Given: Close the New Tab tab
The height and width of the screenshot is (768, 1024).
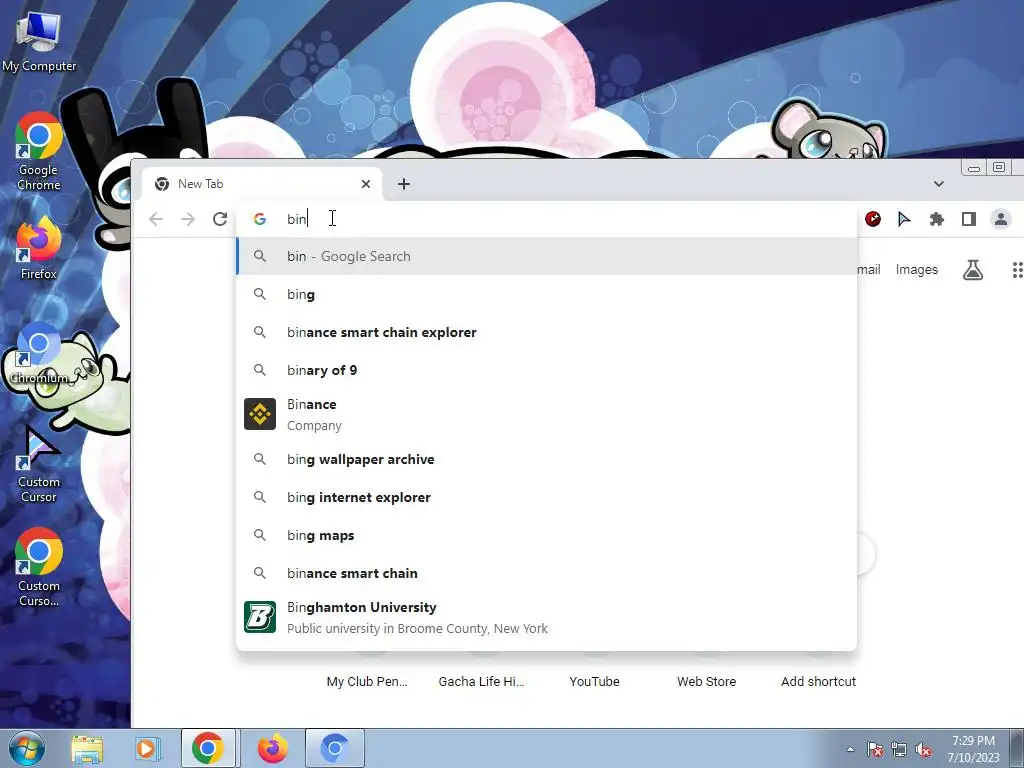Looking at the screenshot, I should (366, 184).
